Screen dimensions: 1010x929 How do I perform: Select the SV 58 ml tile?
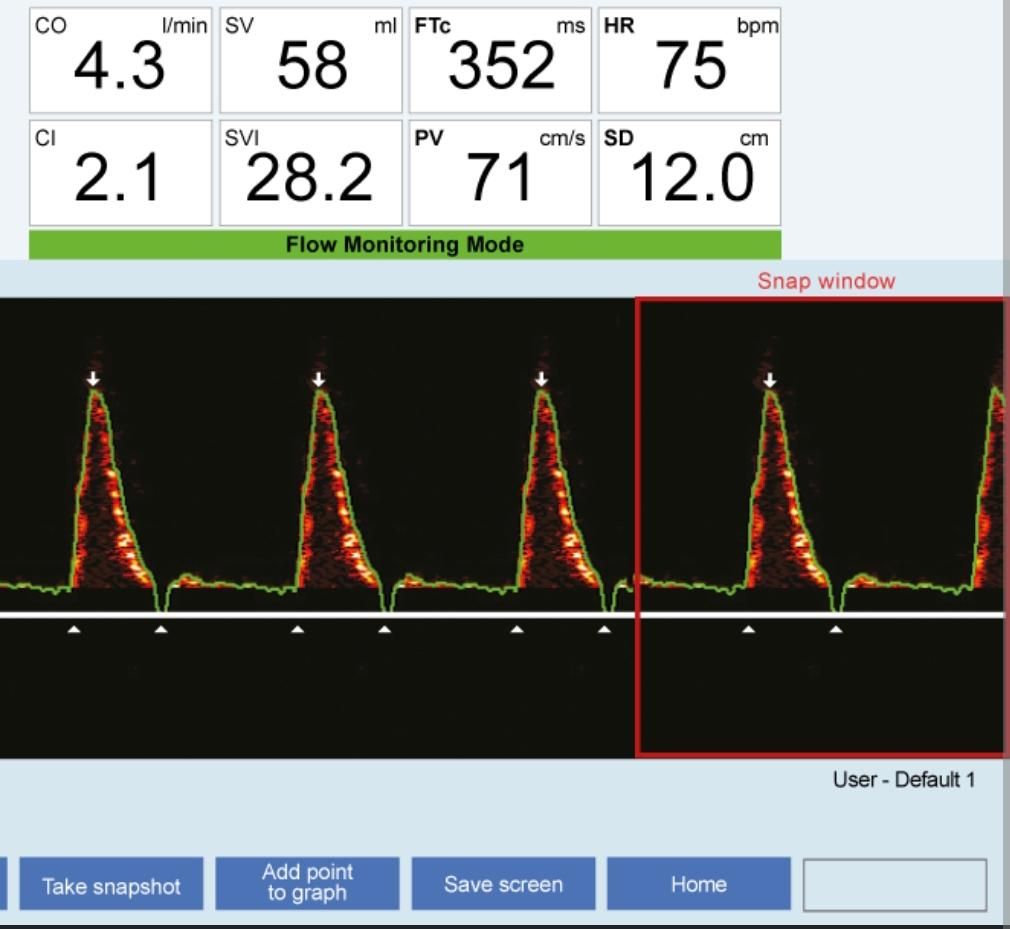(310, 61)
